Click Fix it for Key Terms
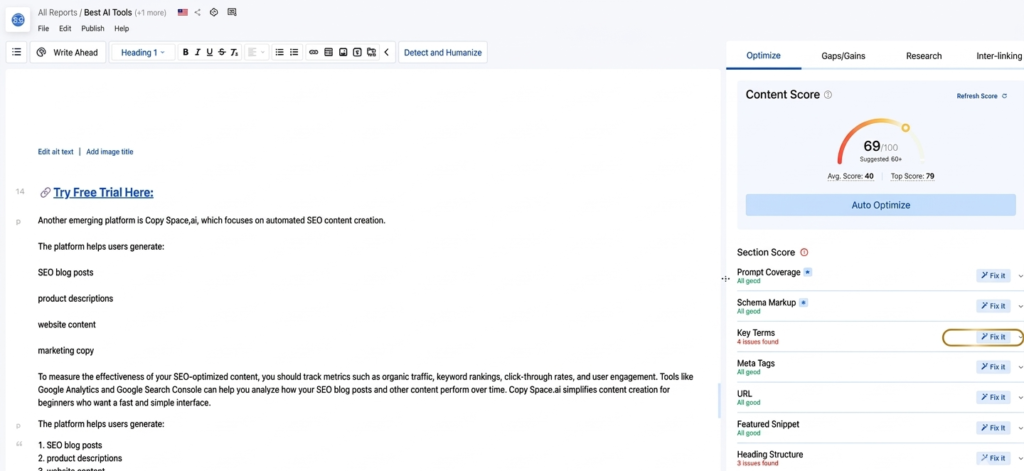Viewport: 1024px width, 471px height. tap(993, 337)
